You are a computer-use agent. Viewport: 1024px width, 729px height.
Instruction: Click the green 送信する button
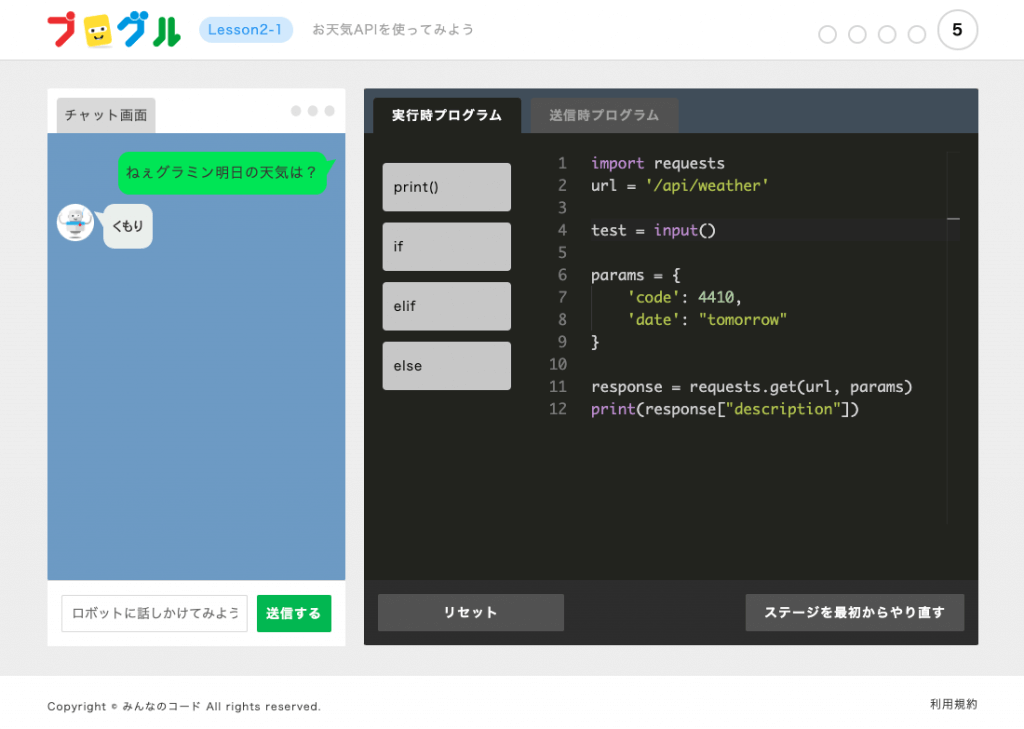point(294,613)
